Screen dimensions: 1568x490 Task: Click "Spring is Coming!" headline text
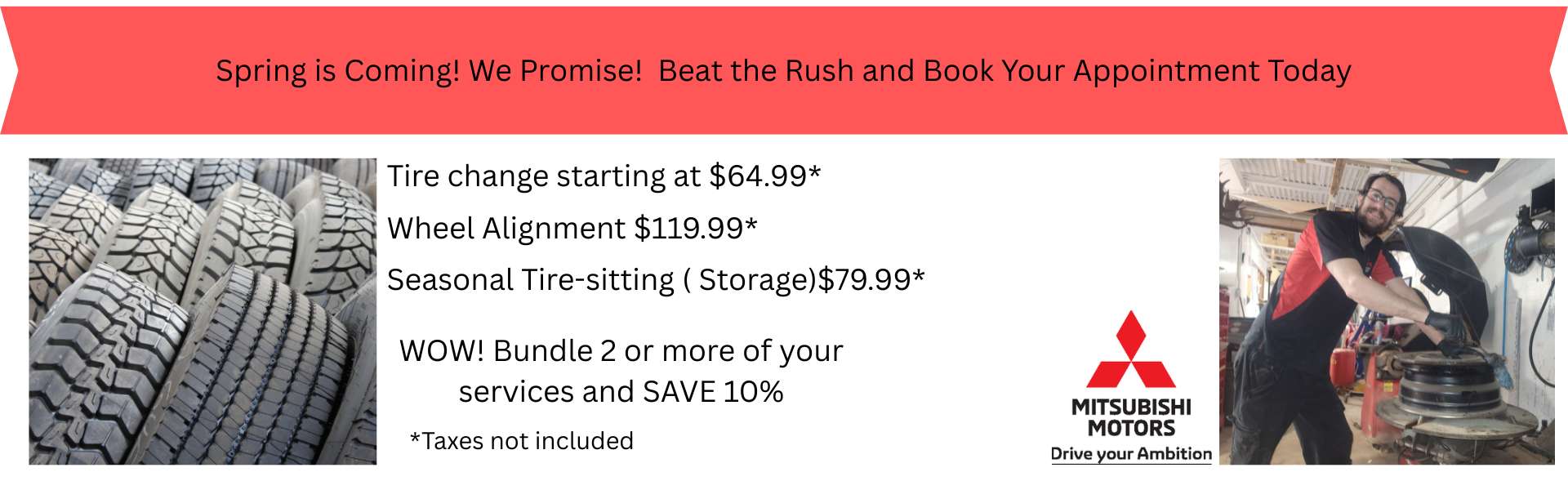337,71
